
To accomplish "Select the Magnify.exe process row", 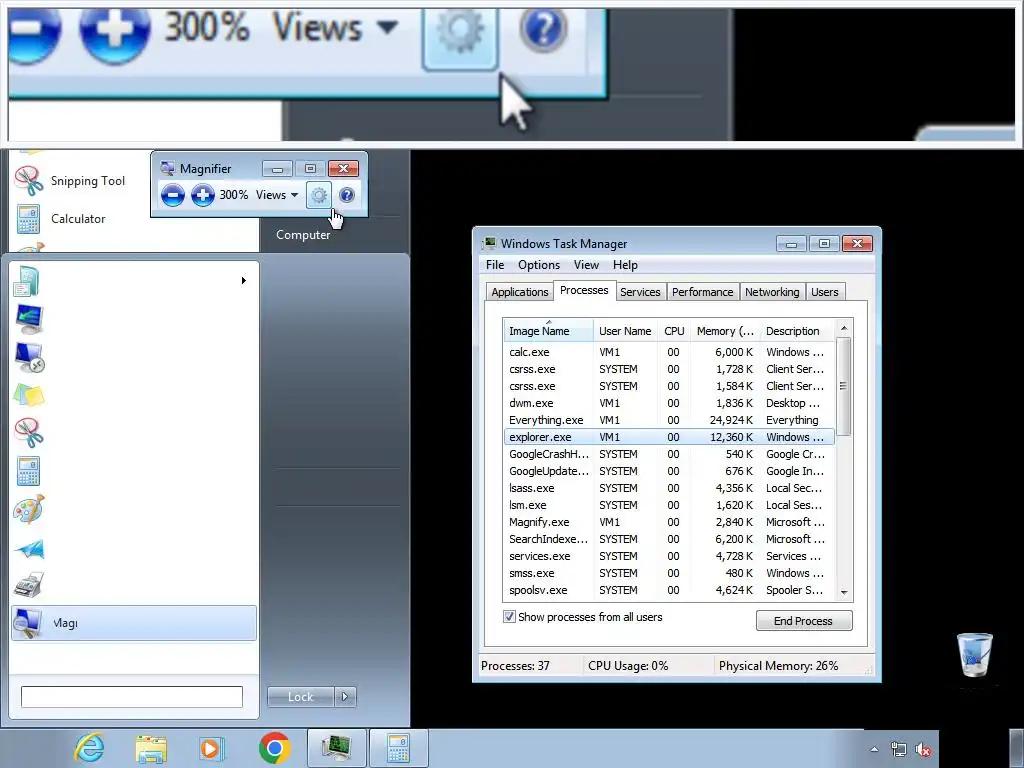I will [669, 522].
